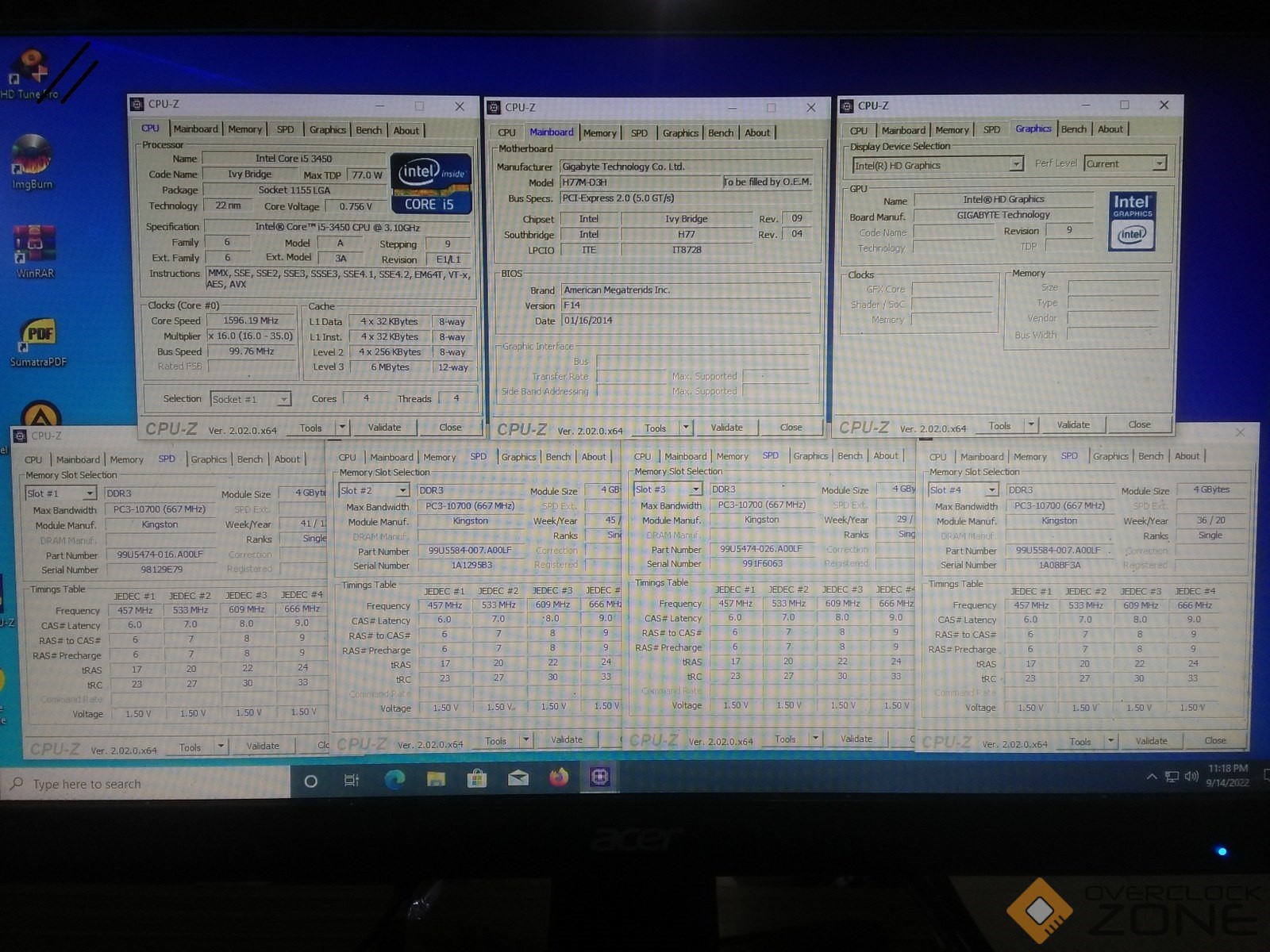
Task: Launch WinRAR from the desktop
Action: 34,251
